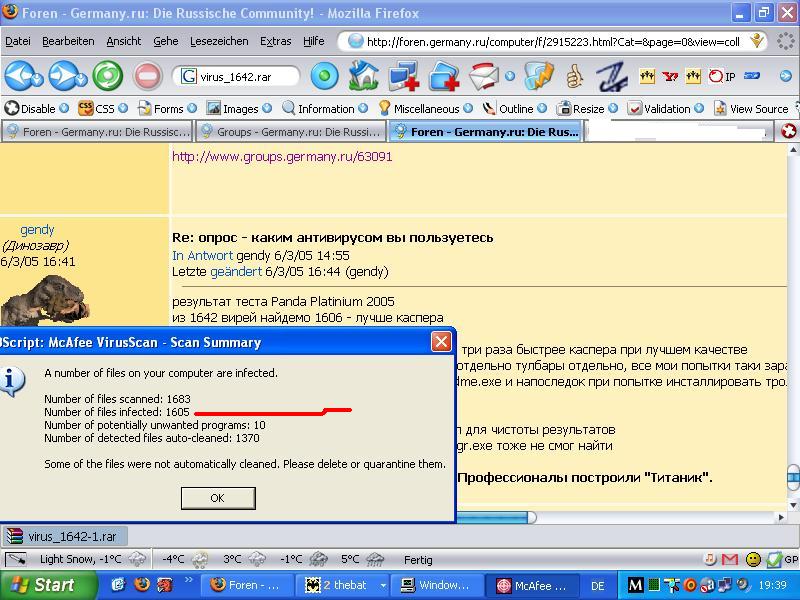This screenshot has height=600, width=800.
Task: Click the IP lookup toolbar icon
Action: (x=722, y=77)
